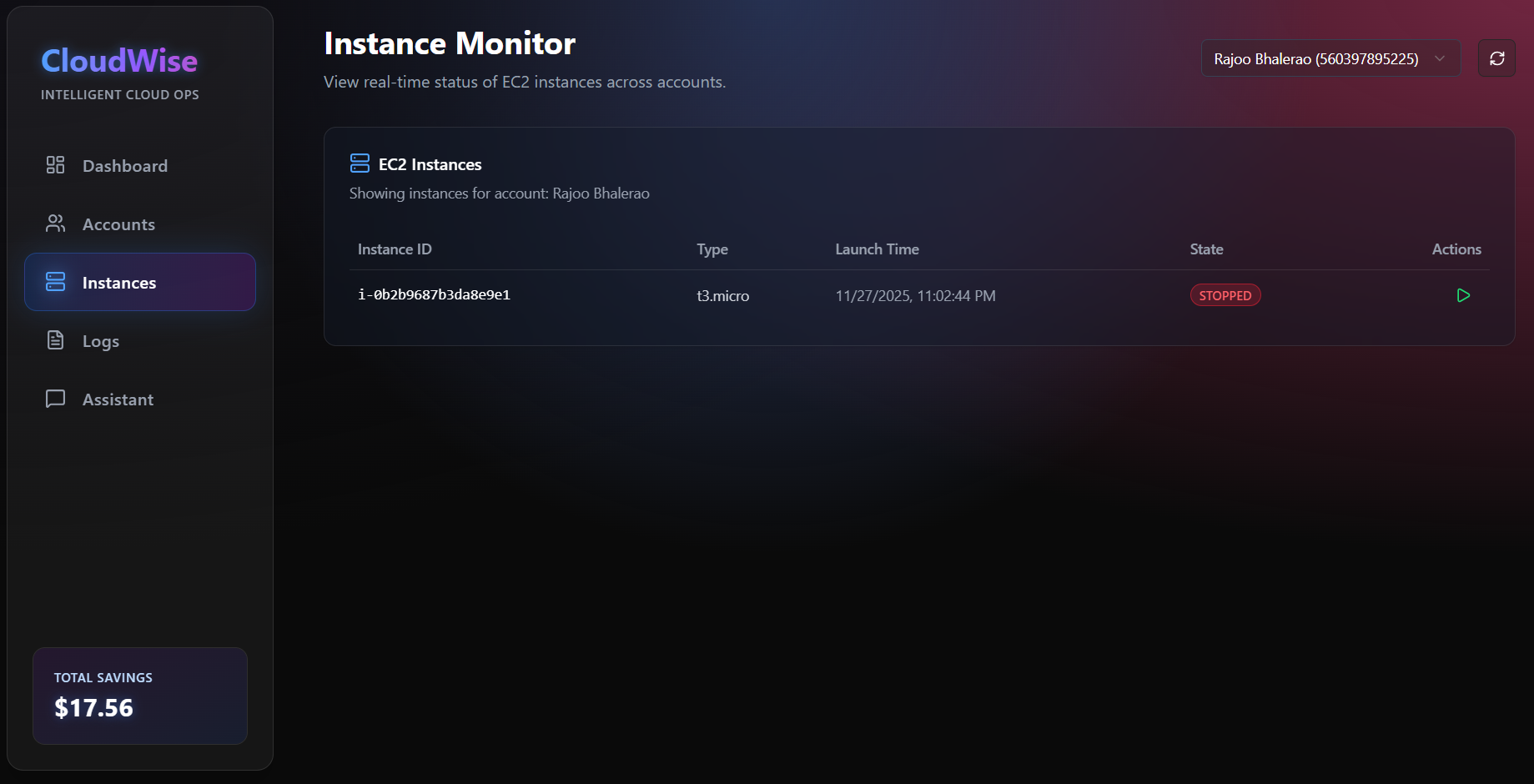Image resolution: width=1534 pixels, height=784 pixels.
Task: Click the 'INTELLIGENT CLOUD OPS' tagline
Action: coord(120,95)
